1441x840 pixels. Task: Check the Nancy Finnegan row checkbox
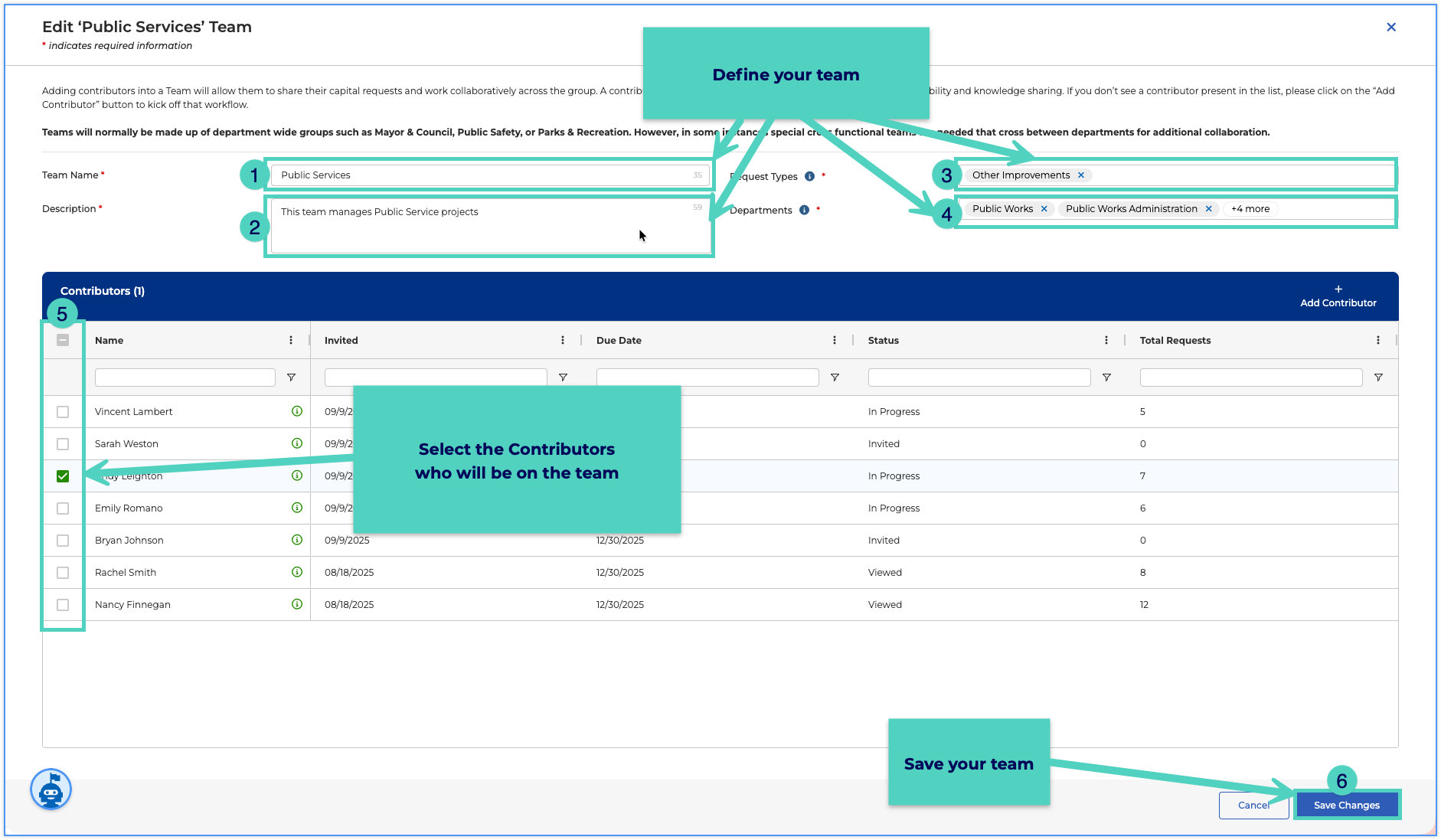click(63, 605)
